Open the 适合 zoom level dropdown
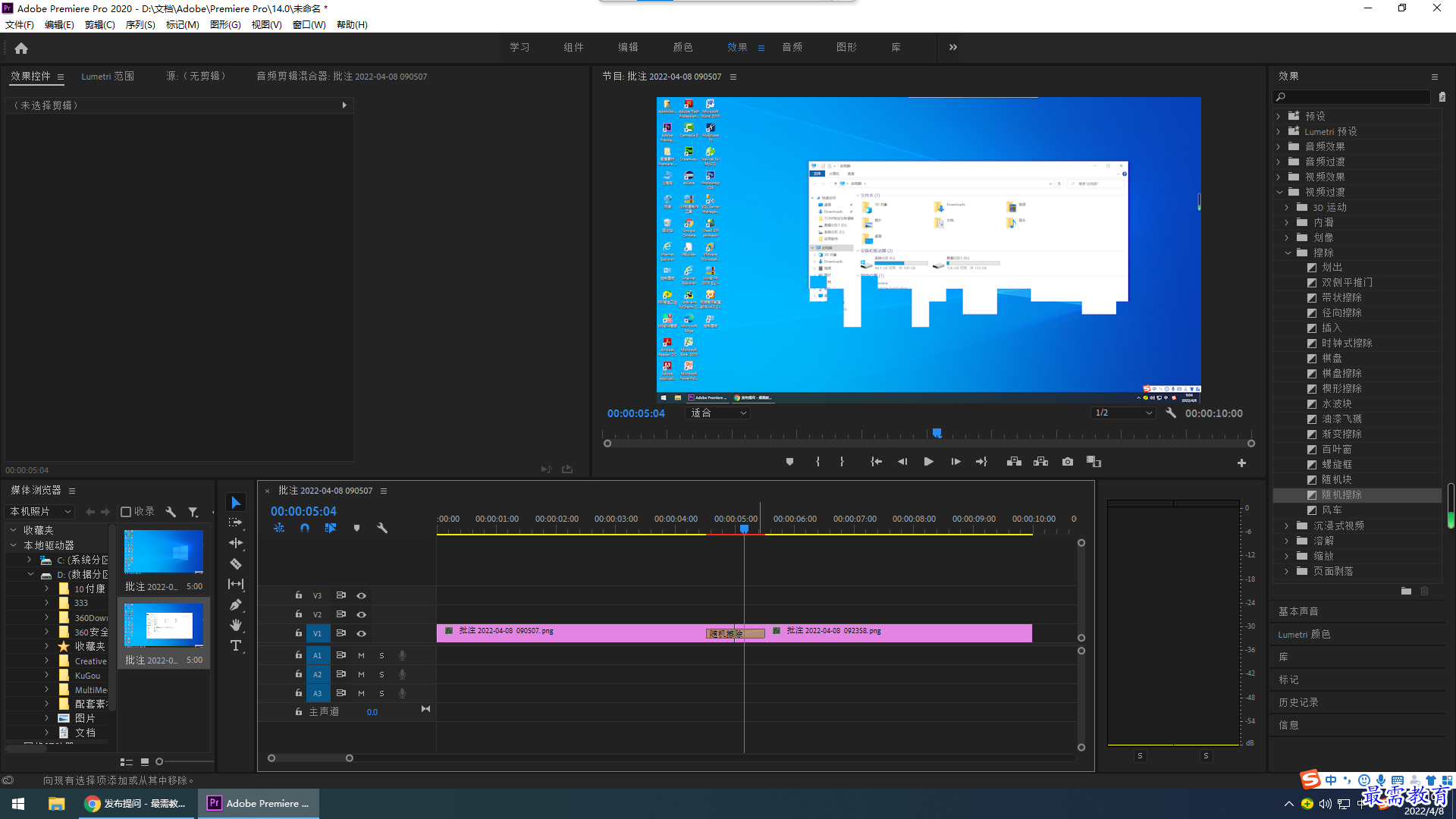Screen dimensions: 1456x819 [x=717, y=413]
